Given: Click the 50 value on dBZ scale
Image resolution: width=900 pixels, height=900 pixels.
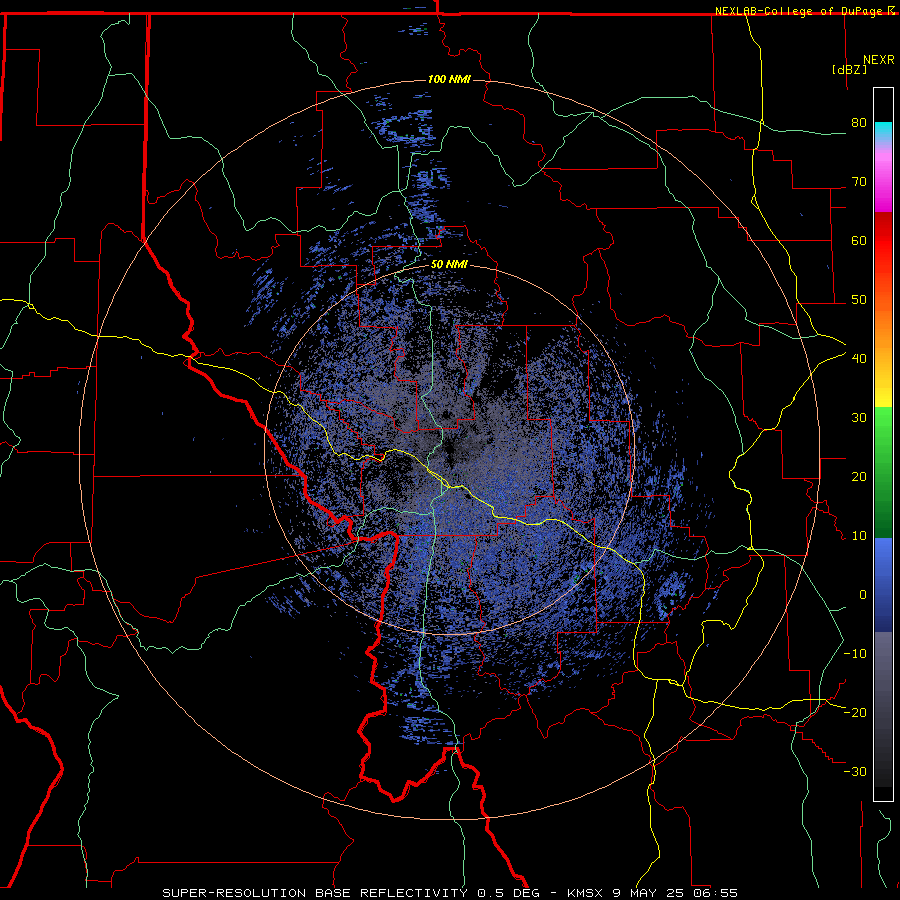Looking at the screenshot, I should click(x=859, y=300).
